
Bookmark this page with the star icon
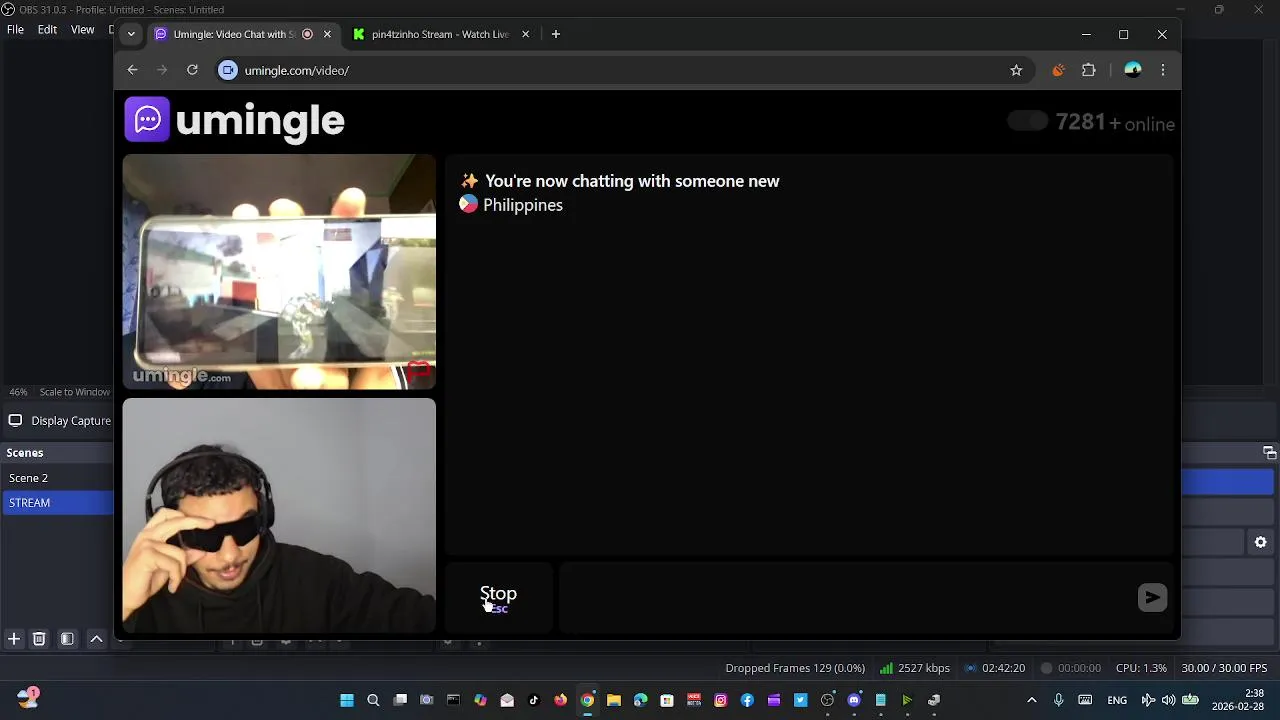[1016, 70]
